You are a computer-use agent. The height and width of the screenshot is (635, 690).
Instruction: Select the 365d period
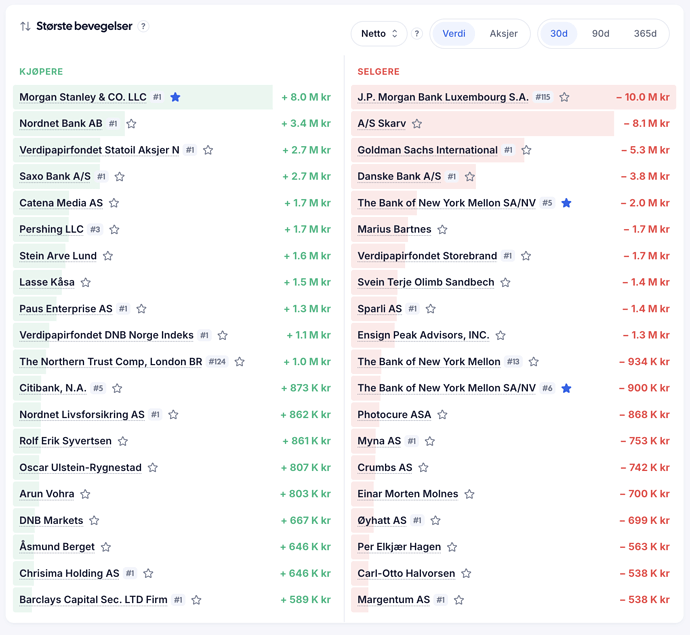[645, 33]
